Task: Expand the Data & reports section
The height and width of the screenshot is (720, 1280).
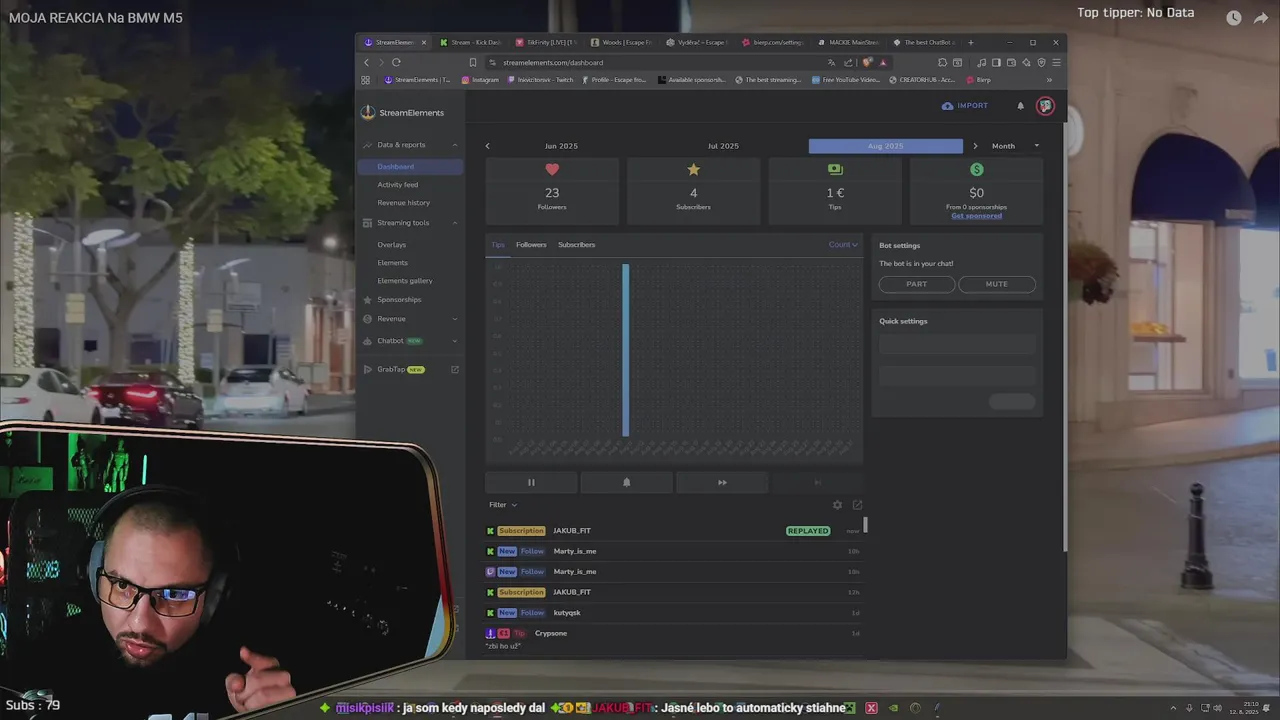Action: click(x=411, y=145)
